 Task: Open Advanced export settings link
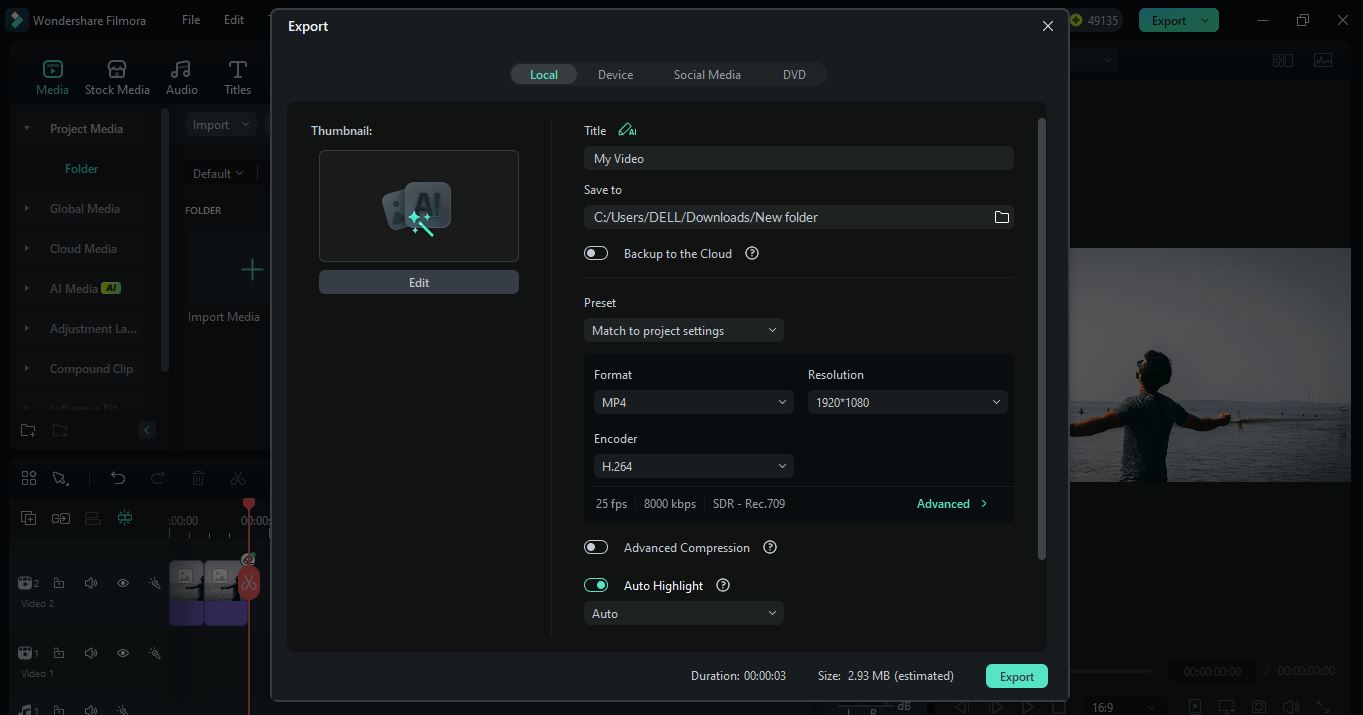tap(952, 503)
